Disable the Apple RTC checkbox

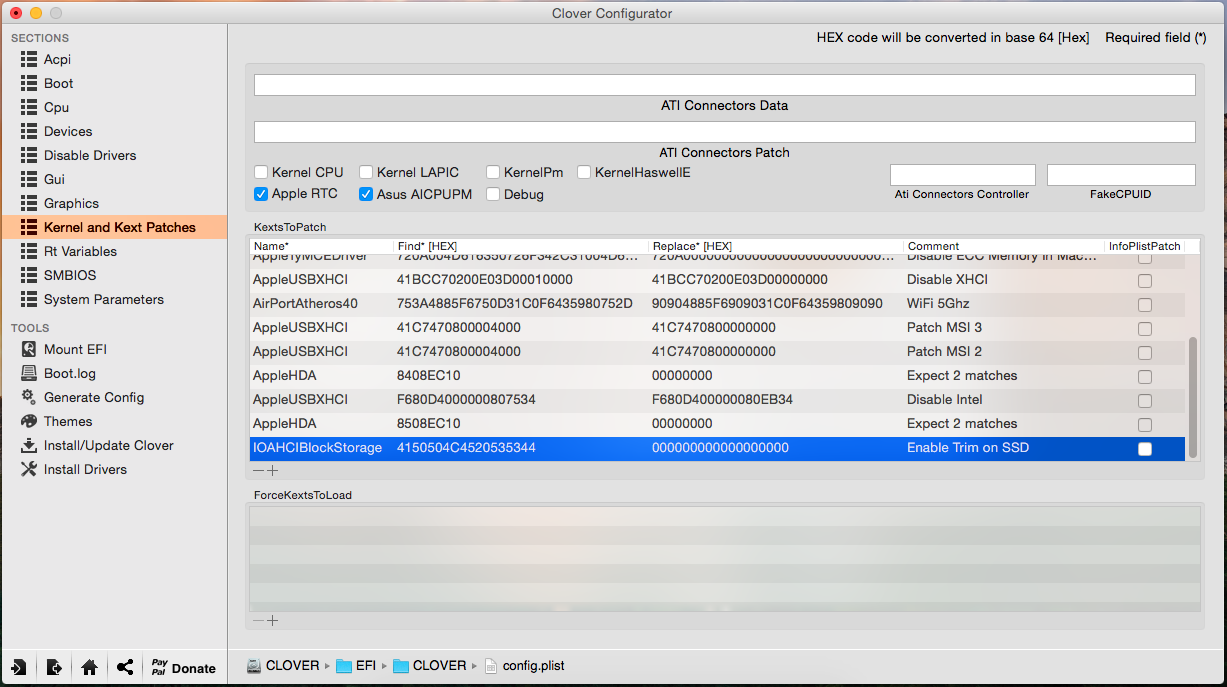coord(261,194)
